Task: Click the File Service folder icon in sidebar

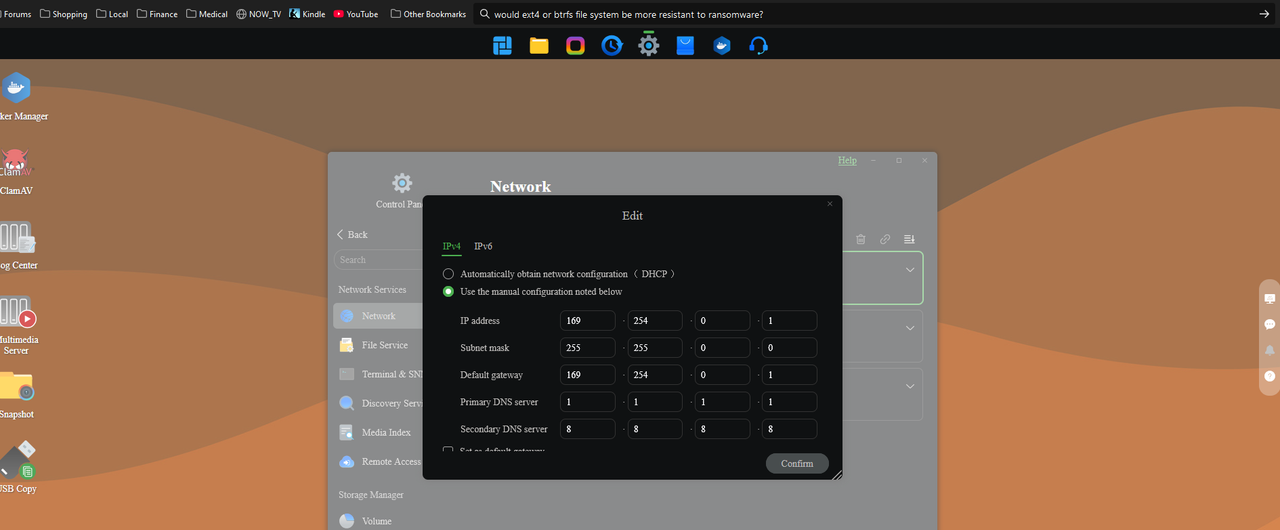Action: pos(347,345)
